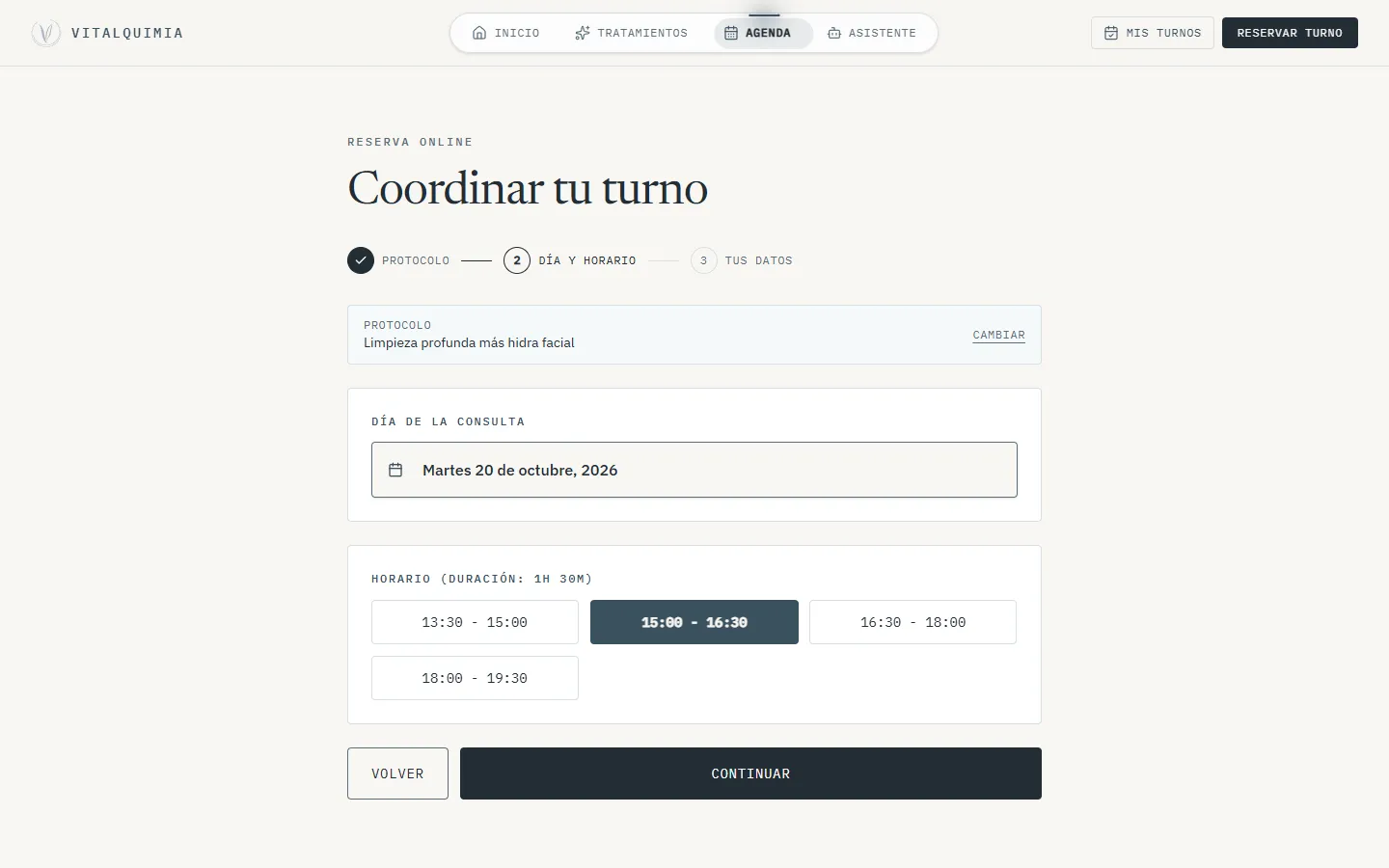This screenshot has height=868, width=1389.
Task: Open the Mis Turnos page
Action: [x=1153, y=33]
